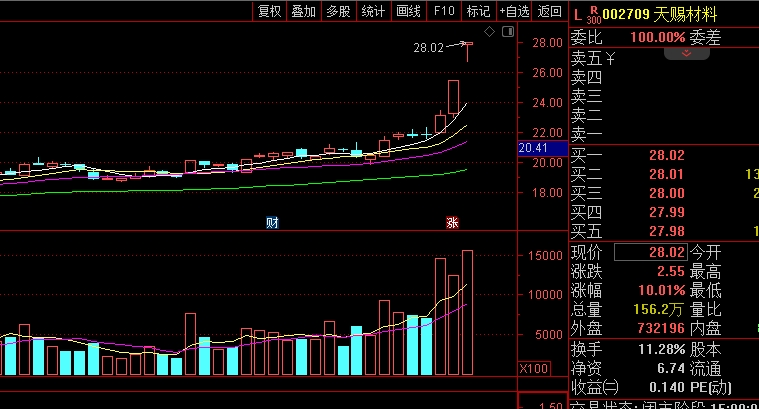Select 买一 price 28.02
This screenshot has width=759, height=409.
point(667,155)
